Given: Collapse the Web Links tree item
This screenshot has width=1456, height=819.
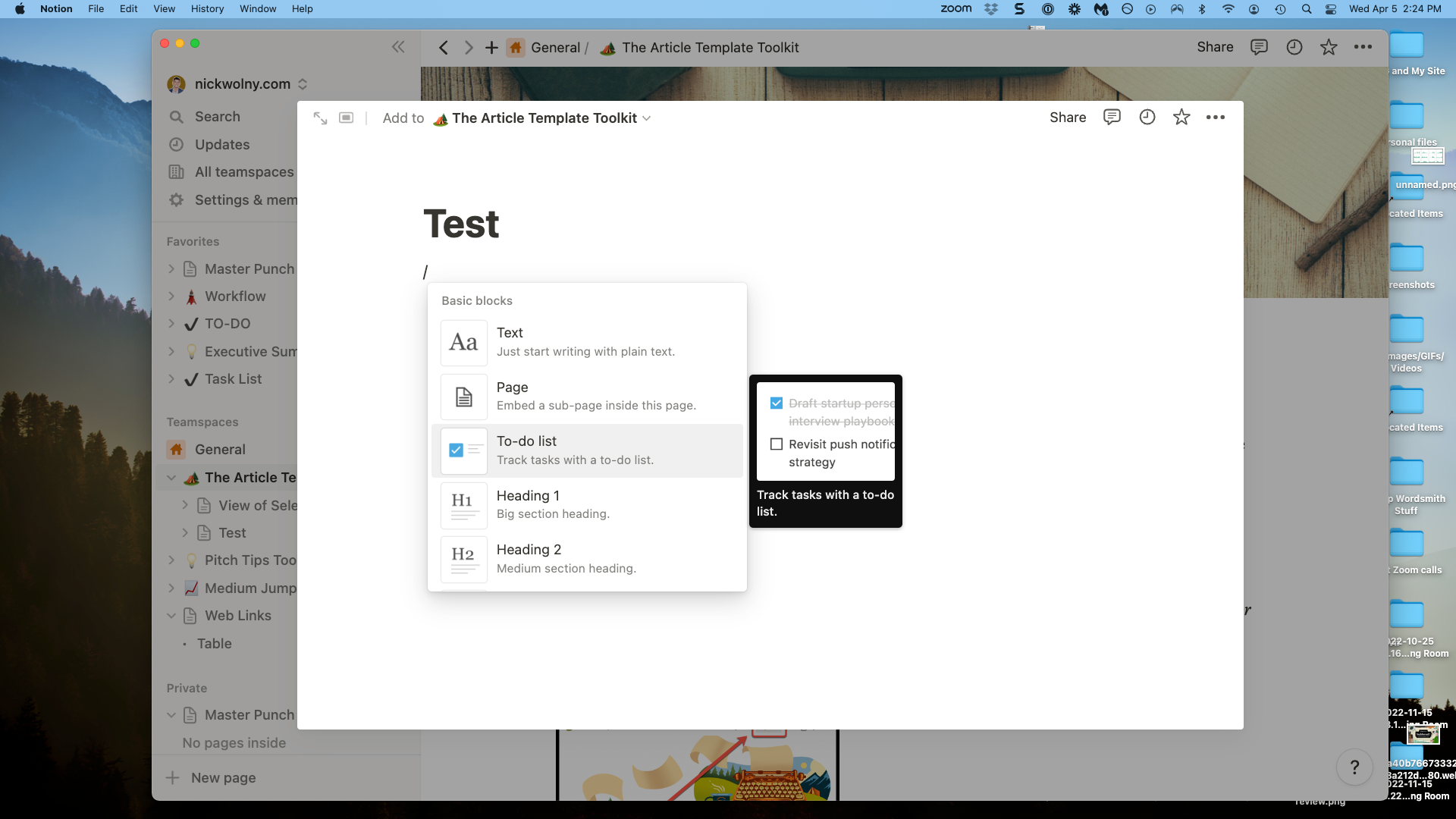Looking at the screenshot, I should click(x=171, y=616).
